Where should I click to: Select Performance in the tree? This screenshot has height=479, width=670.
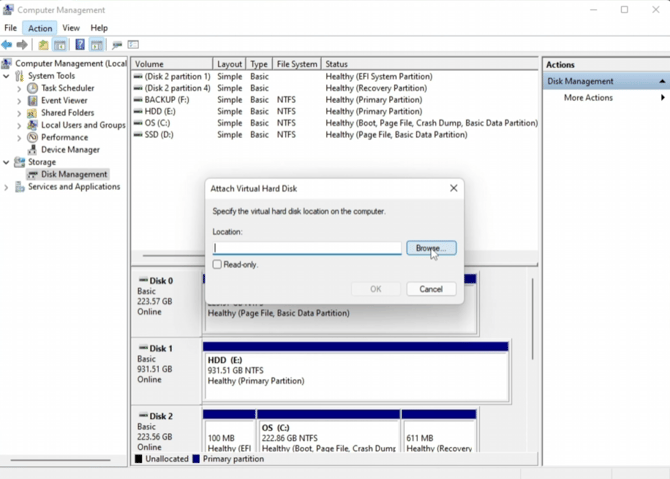[x=64, y=137]
